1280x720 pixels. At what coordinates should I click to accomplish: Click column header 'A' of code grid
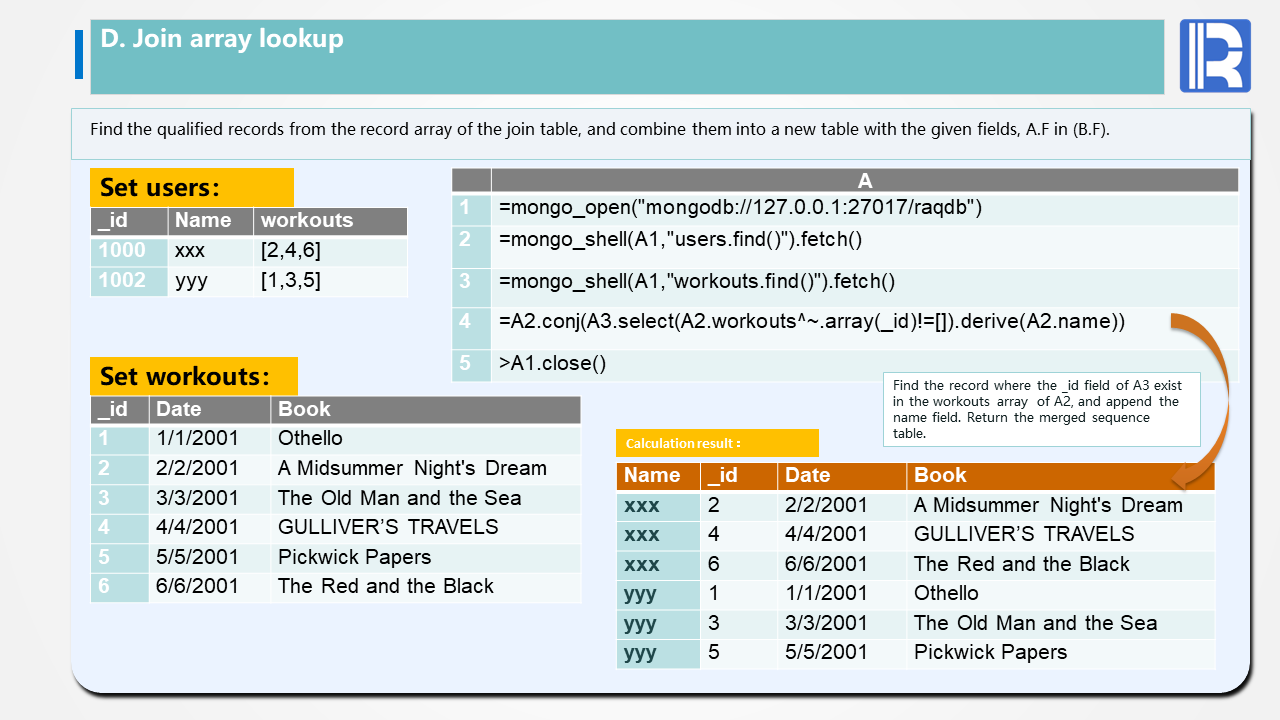click(865, 180)
